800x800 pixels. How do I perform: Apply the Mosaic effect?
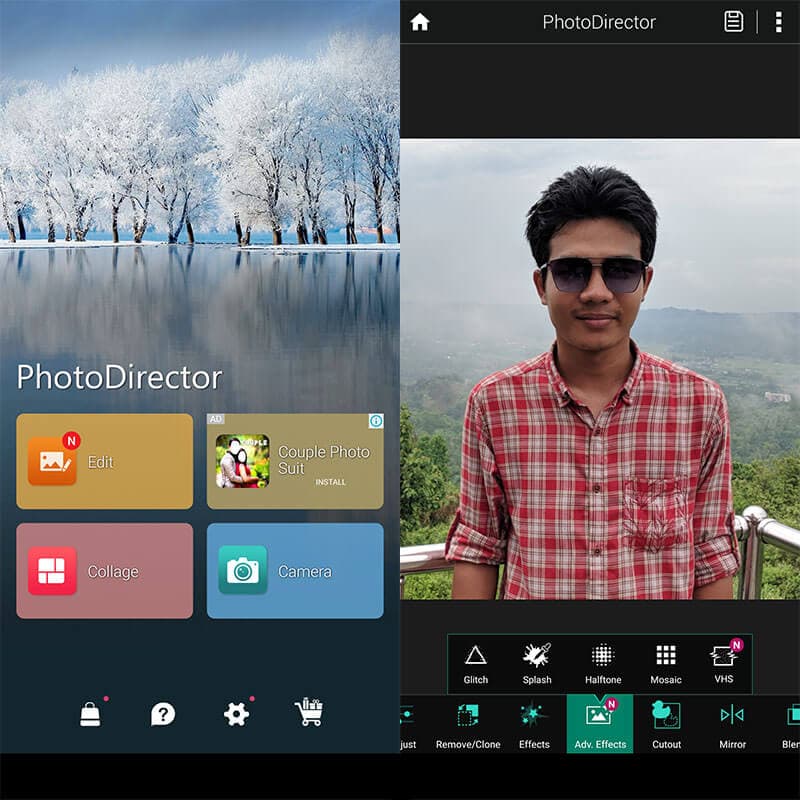pos(666,664)
